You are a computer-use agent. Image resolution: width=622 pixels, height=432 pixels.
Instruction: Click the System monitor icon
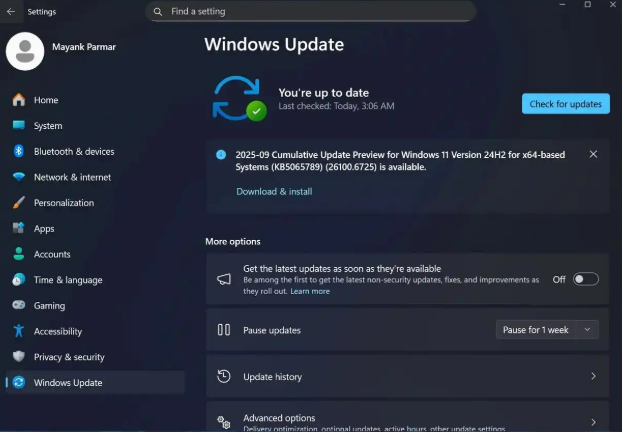click(19, 125)
